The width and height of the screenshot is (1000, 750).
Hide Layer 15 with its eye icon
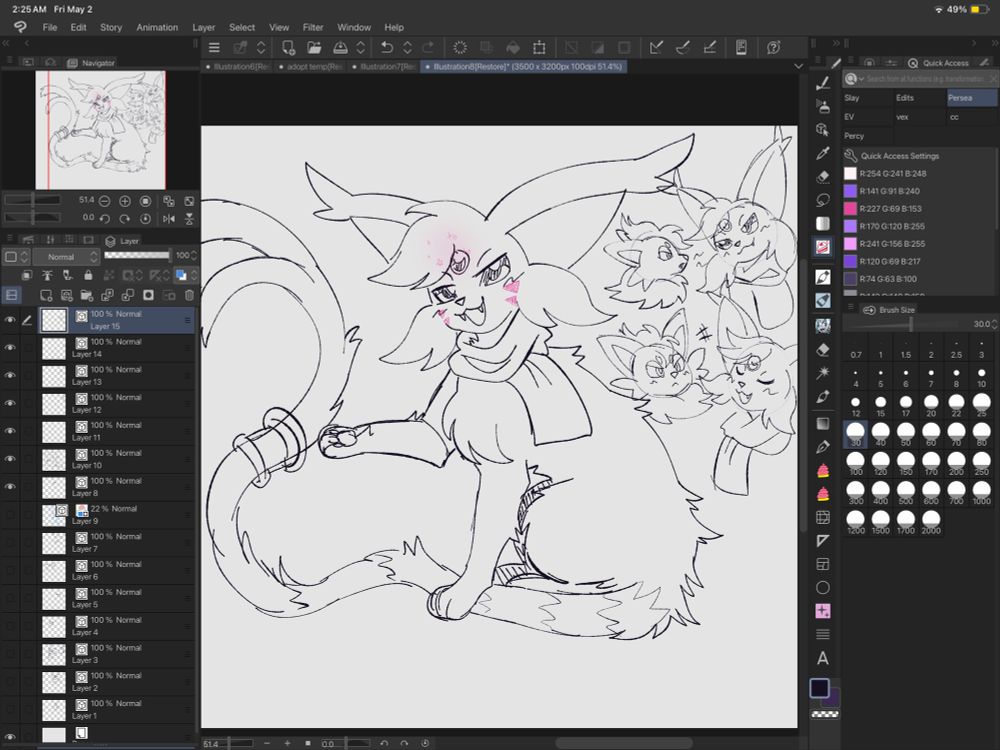pos(10,320)
